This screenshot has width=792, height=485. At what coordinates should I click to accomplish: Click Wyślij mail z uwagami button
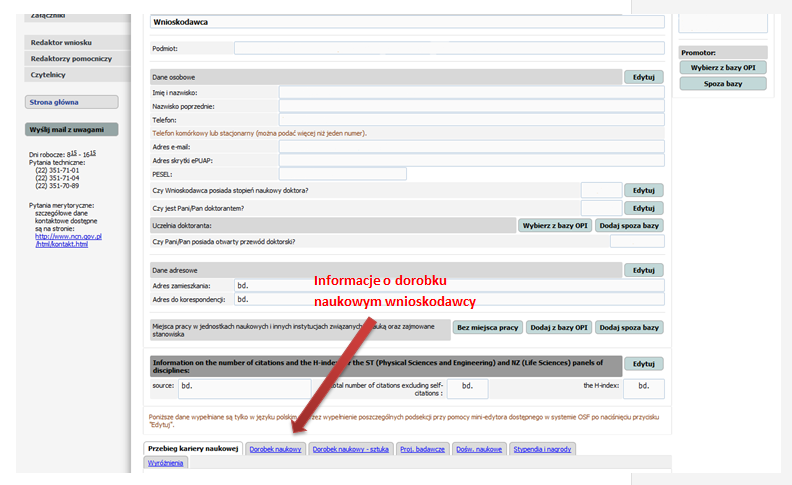72,129
